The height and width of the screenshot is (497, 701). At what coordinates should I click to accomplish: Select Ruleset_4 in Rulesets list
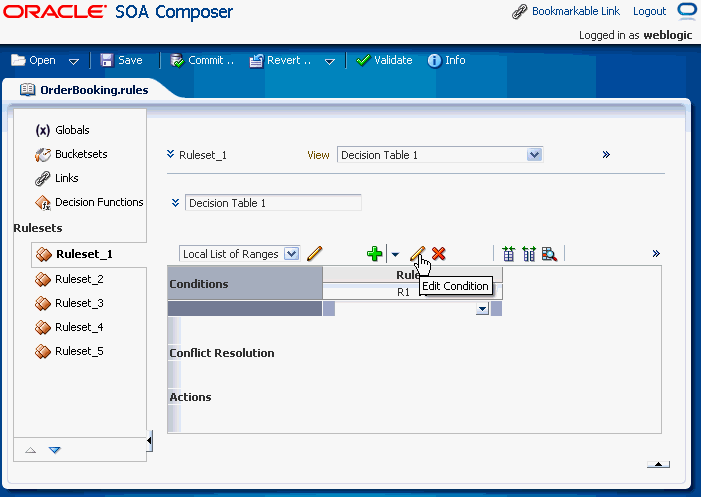79,328
